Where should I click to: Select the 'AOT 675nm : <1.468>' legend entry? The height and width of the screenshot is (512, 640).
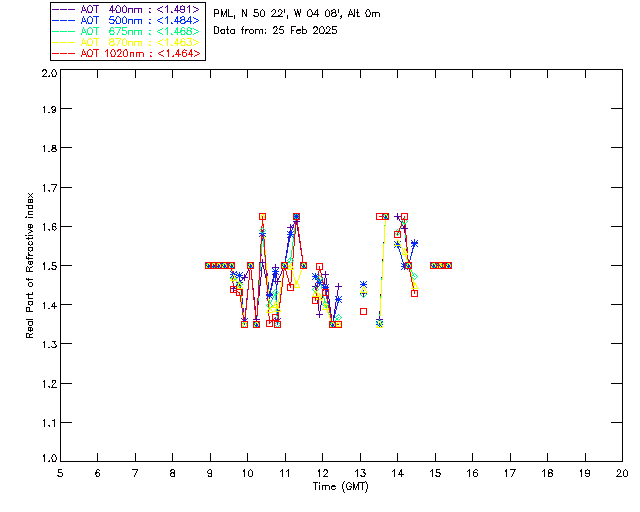click(x=126, y=31)
